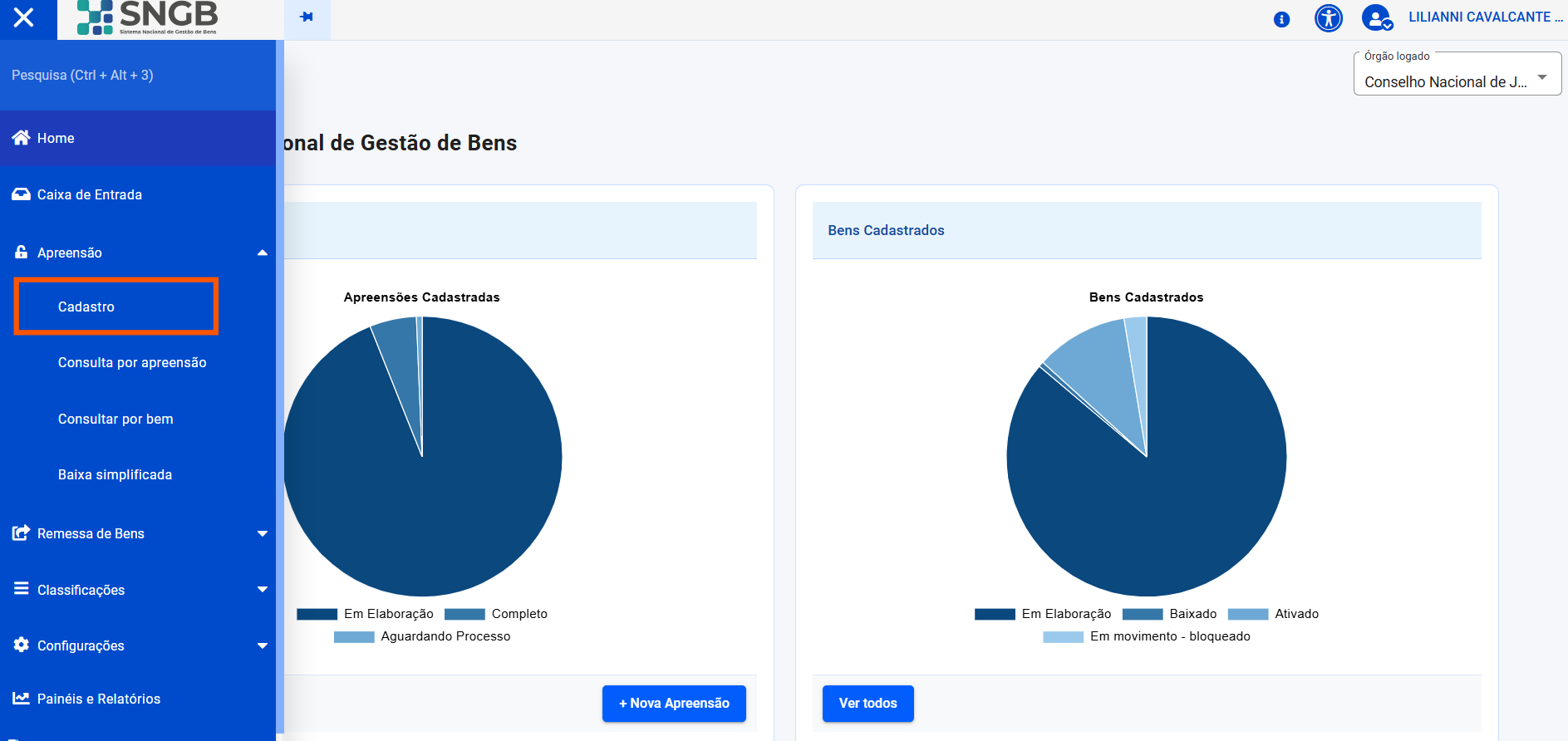This screenshot has height=741, width=1568.
Task: Click the Home house icon
Action: point(21,138)
